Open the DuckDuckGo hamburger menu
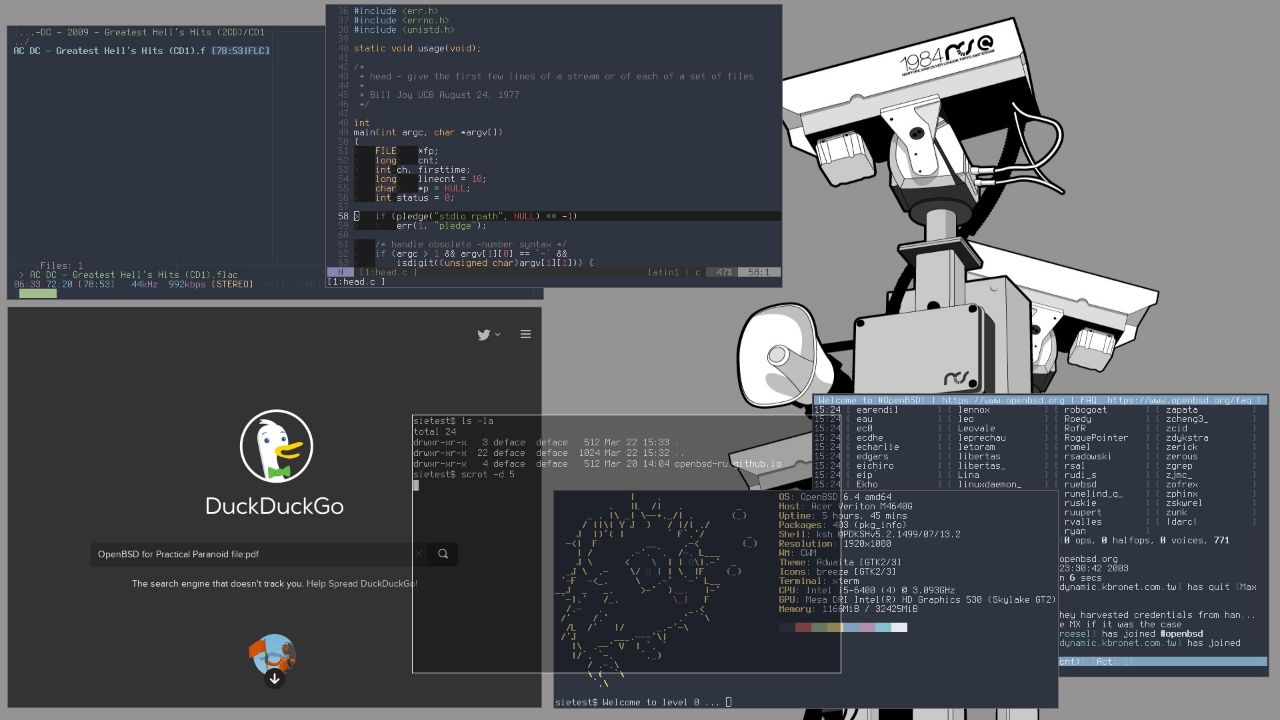Image resolution: width=1280 pixels, height=720 pixels. tap(525, 334)
